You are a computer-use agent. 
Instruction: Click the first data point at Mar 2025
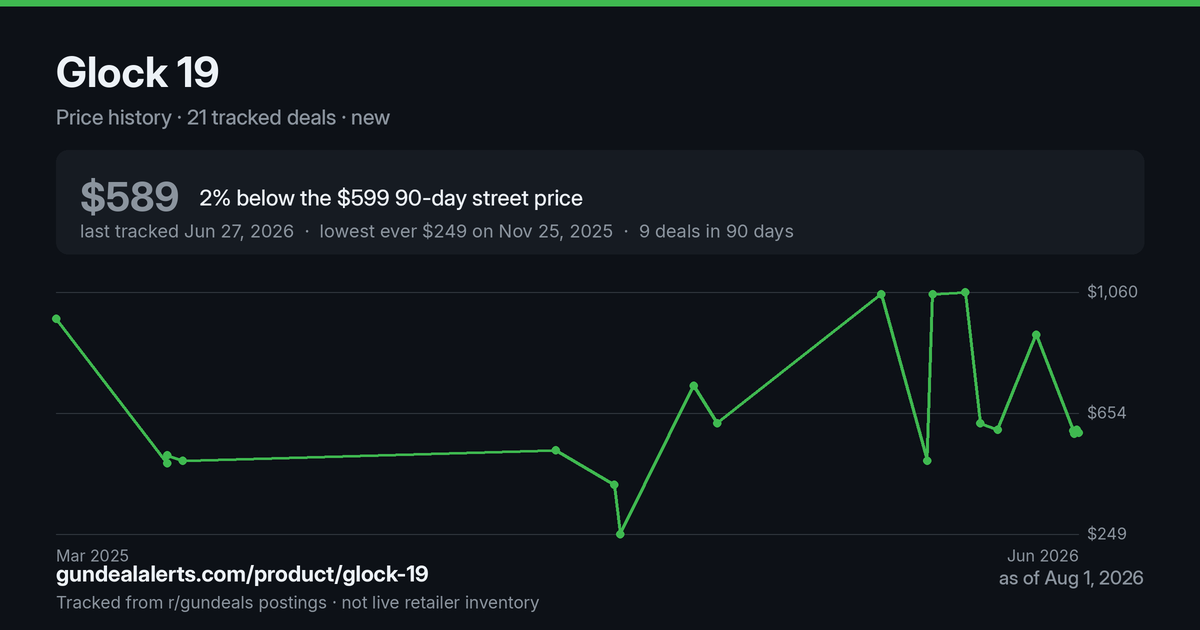(56, 319)
